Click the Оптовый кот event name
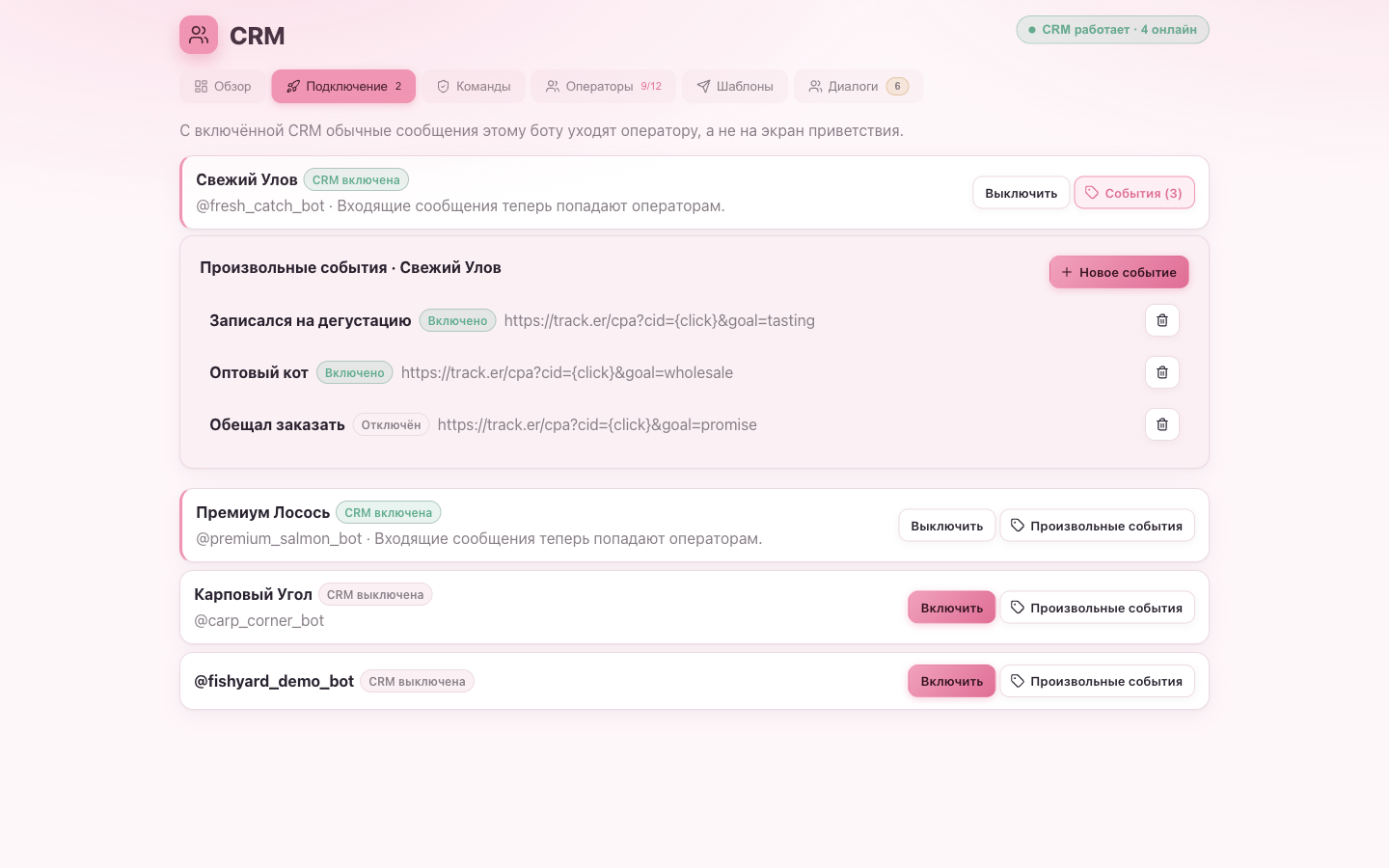1389x868 pixels. pos(259,372)
